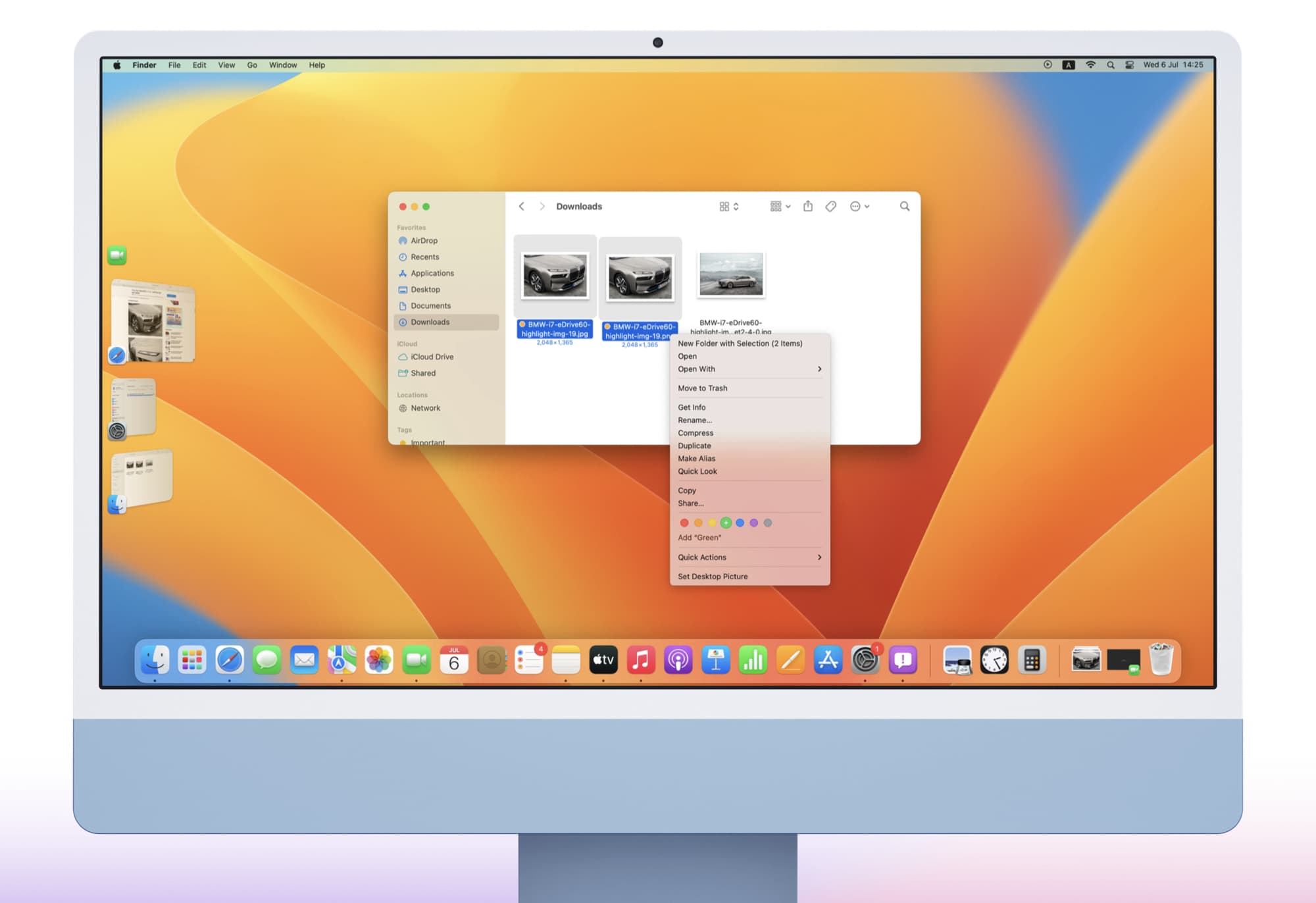This screenshot has width=1316, height=903.
Task: Open the ellipsis action menu dropdown
Action: pyautogui.click(x=859, y=207)
